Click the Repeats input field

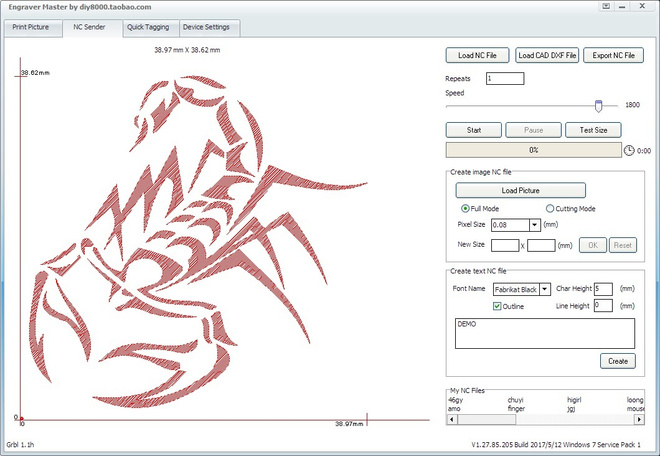tap(505, 78)
